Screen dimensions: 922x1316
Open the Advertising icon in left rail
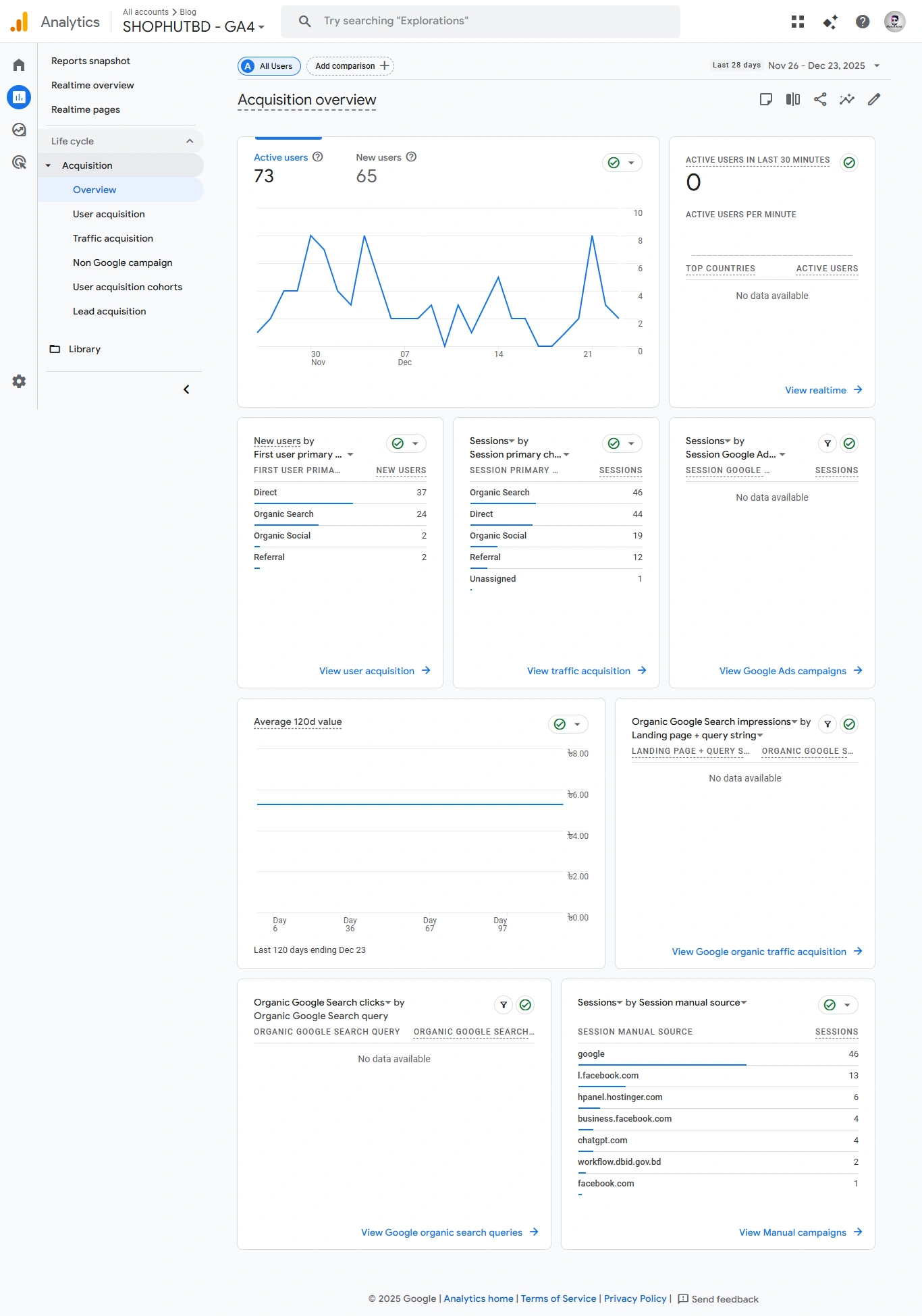[x=19, y=162]
